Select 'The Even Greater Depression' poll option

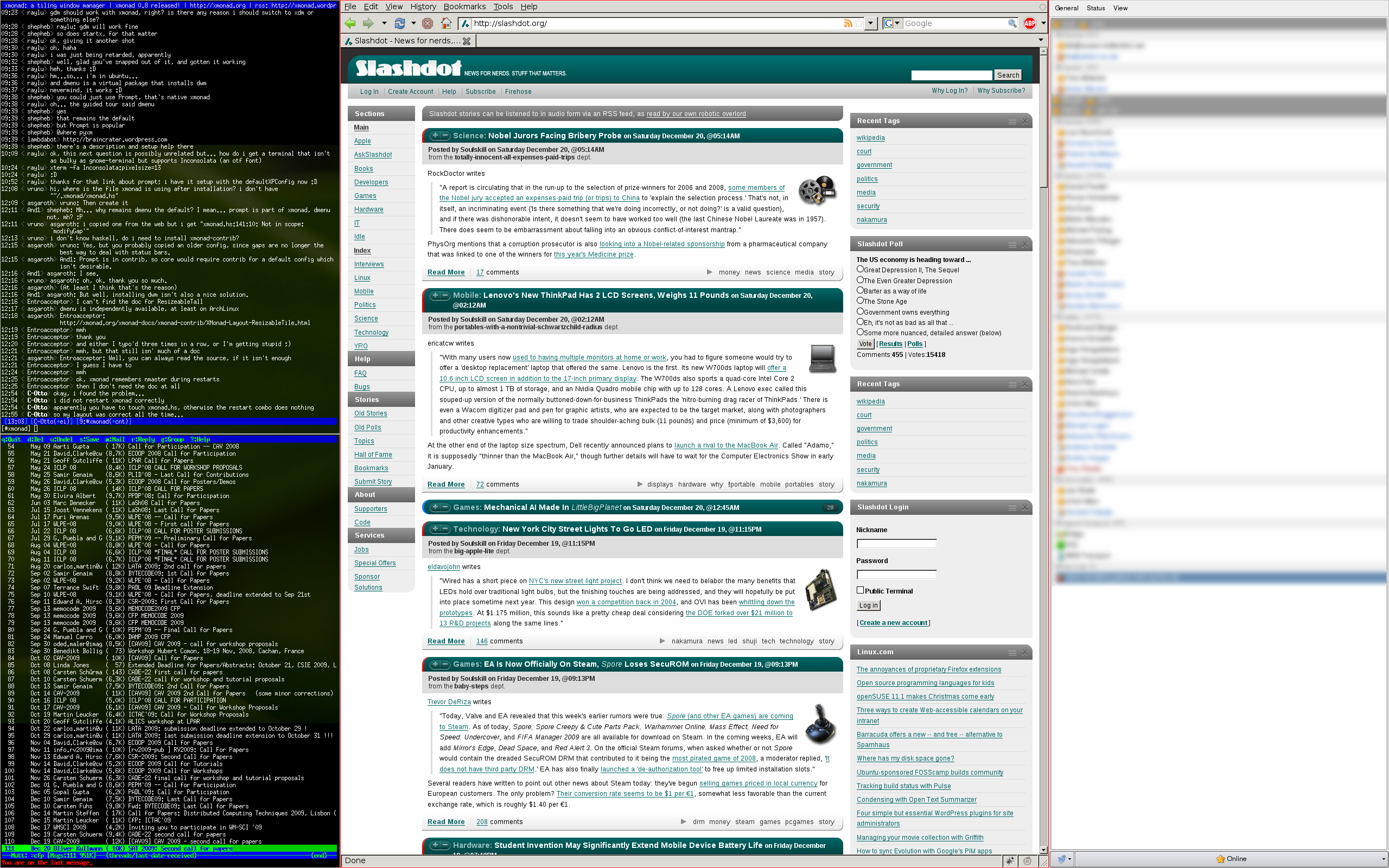click(861, 280)
